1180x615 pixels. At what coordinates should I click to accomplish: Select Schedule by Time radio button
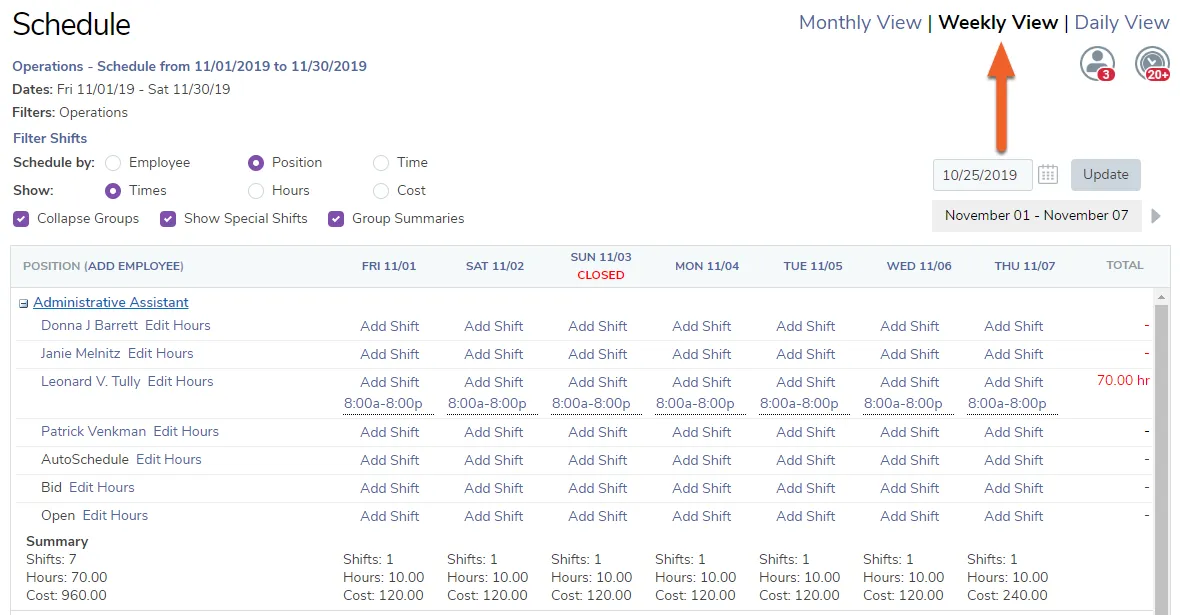coord(381,163)
